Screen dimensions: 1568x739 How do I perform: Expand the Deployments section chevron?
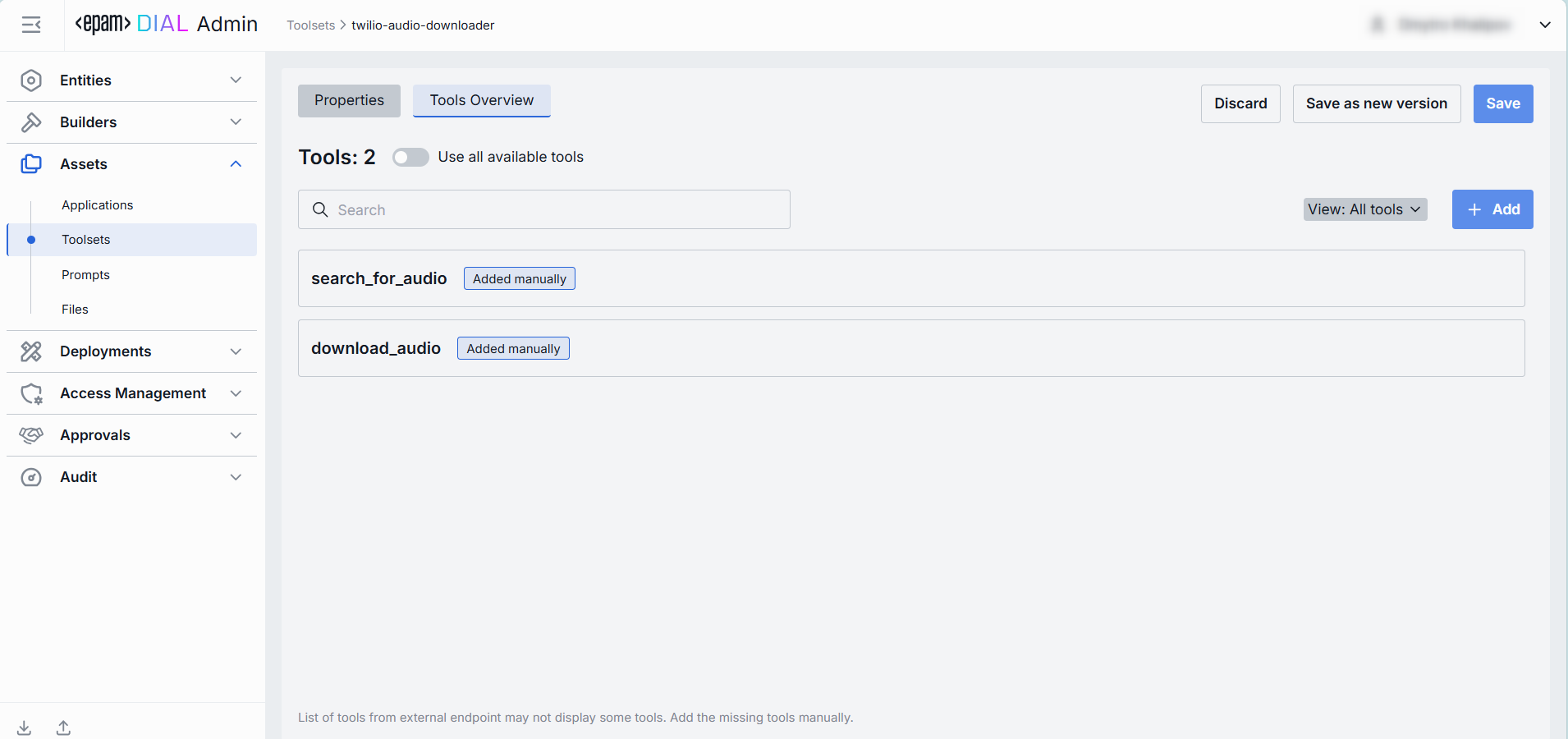(x=236, y=351)
